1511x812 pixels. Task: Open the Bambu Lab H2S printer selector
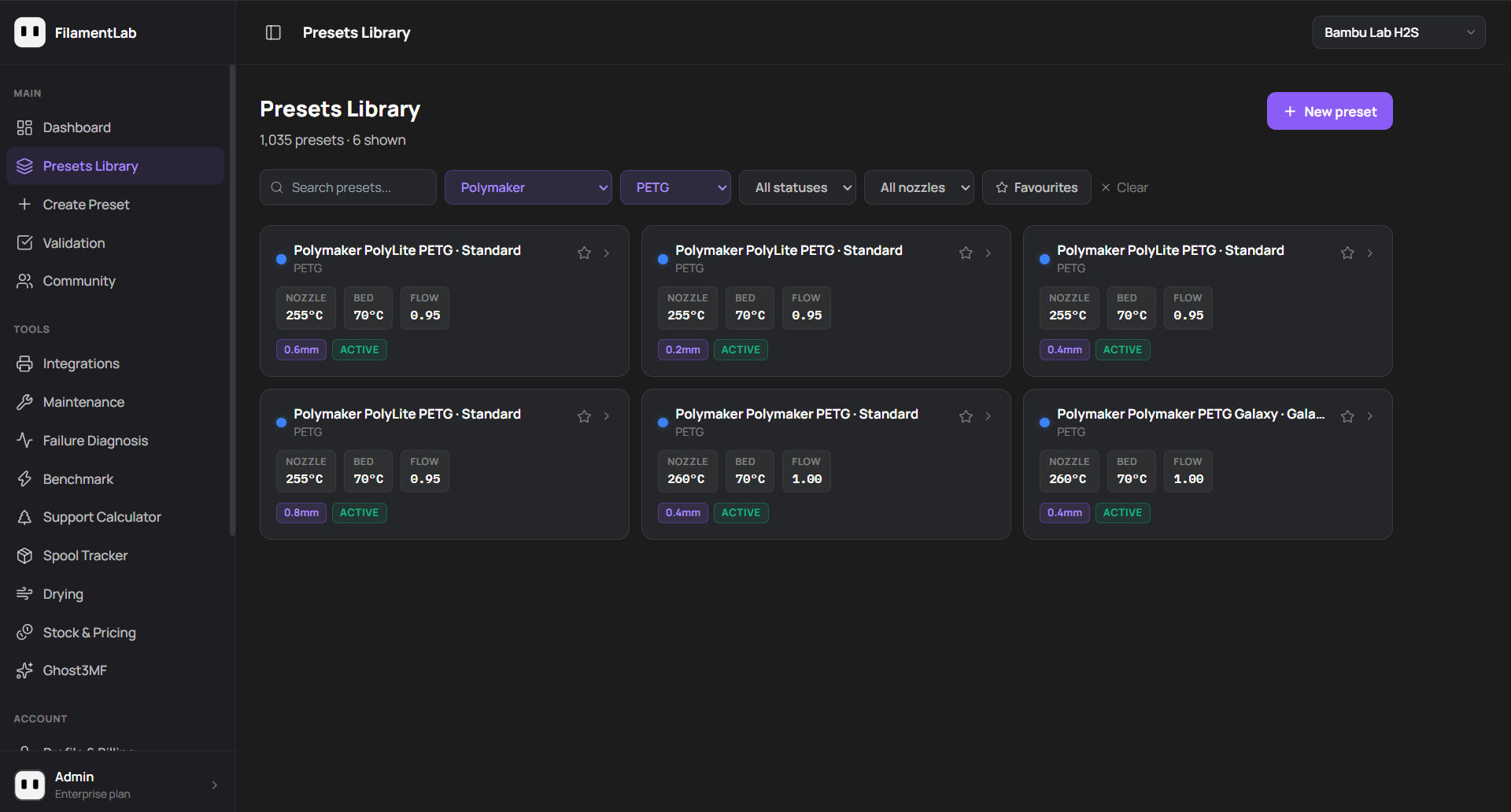pyautogui.click(x=1398, y=32)
